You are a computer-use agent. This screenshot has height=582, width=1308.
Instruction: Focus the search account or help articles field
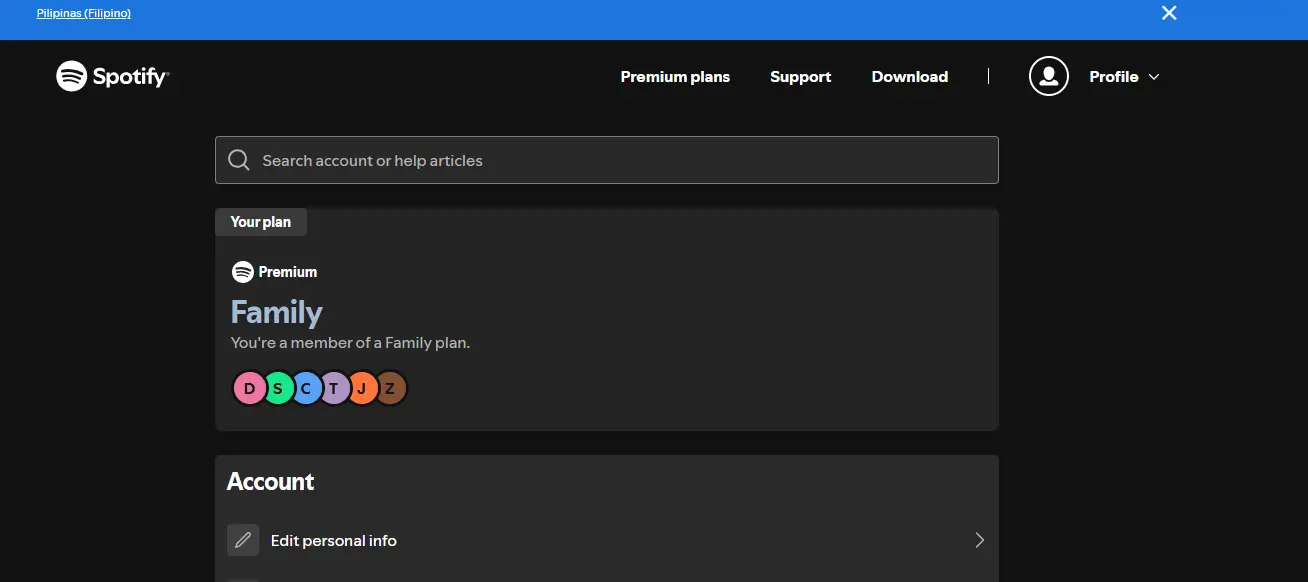coord(607,160)
